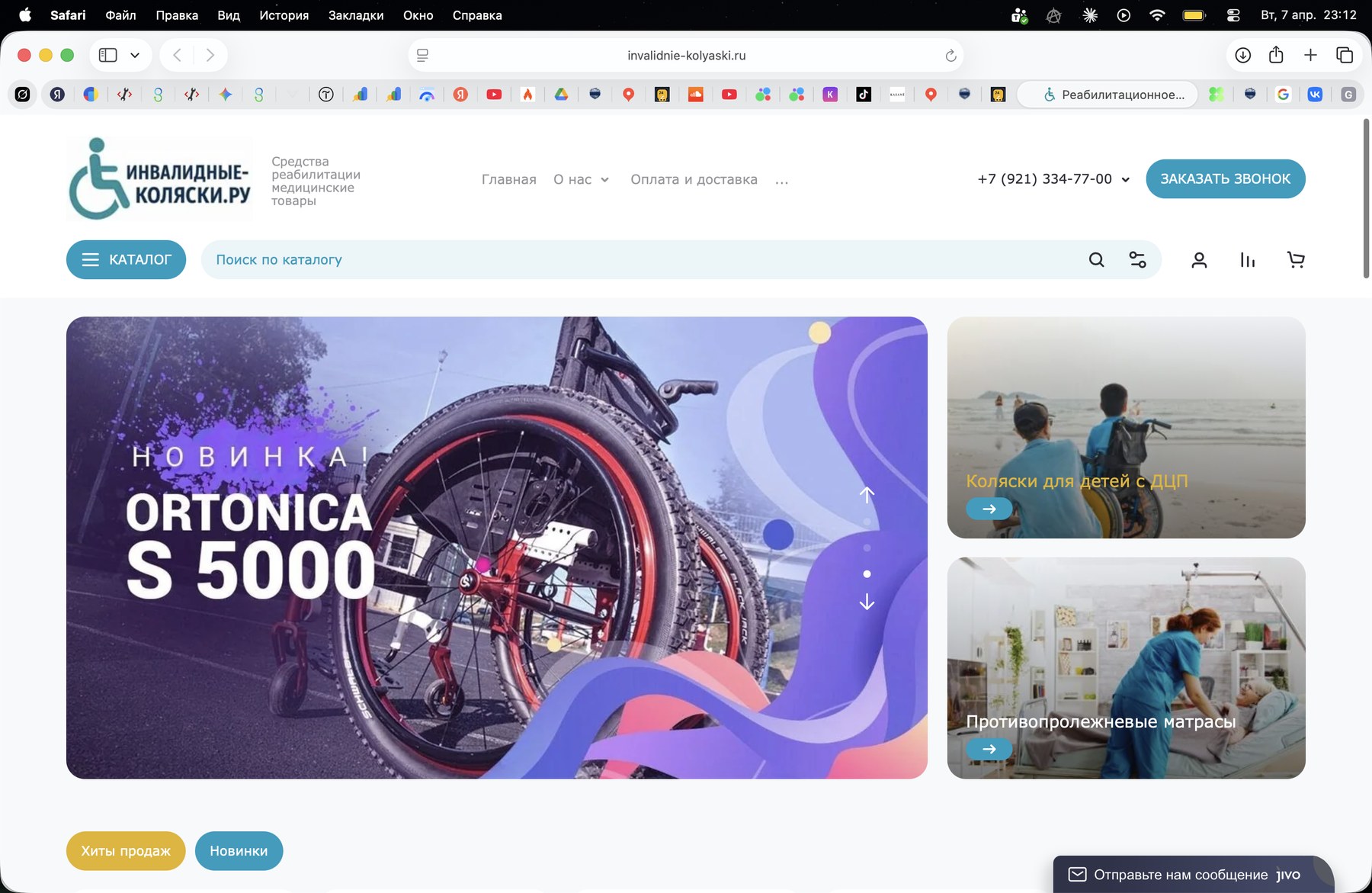This screenshot has width=1372, height=893.
Task: Switch to the TikTok tab
Action: 864,95
